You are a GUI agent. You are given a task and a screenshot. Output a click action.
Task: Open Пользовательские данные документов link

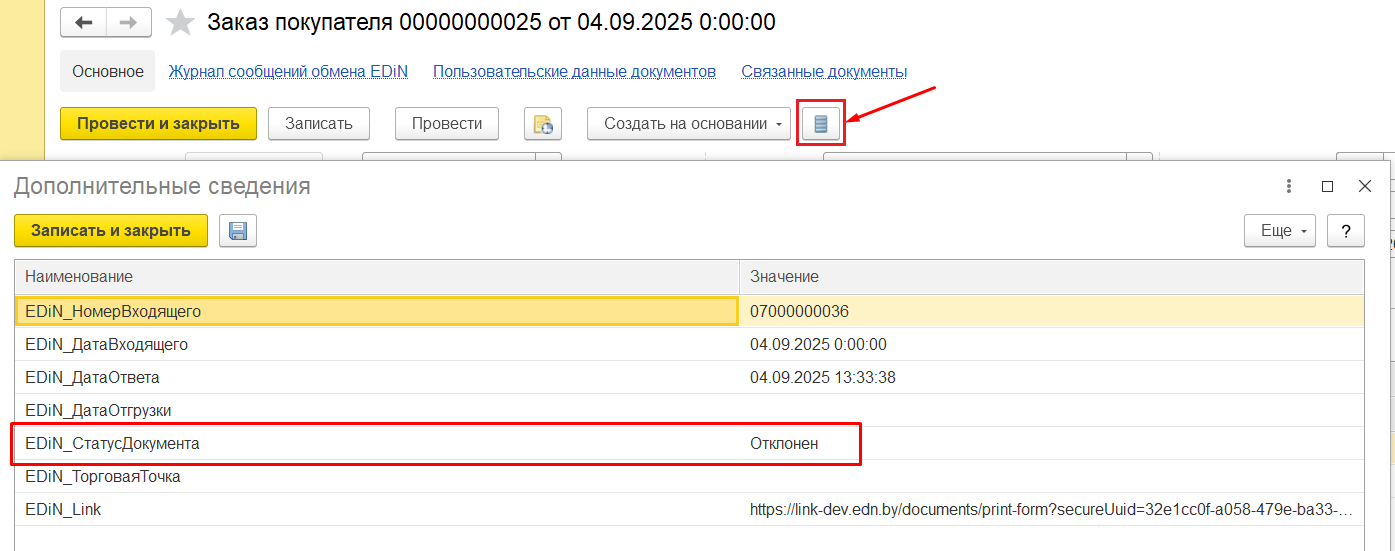click(x=574, y=72)
